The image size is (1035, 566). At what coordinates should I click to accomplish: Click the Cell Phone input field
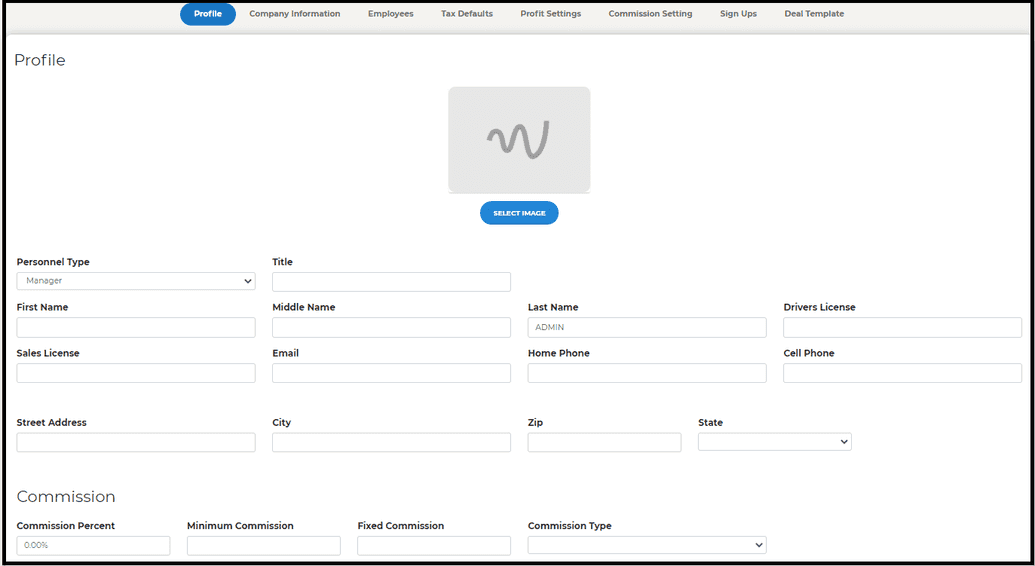pyautogui.click(x=902, y=372)
